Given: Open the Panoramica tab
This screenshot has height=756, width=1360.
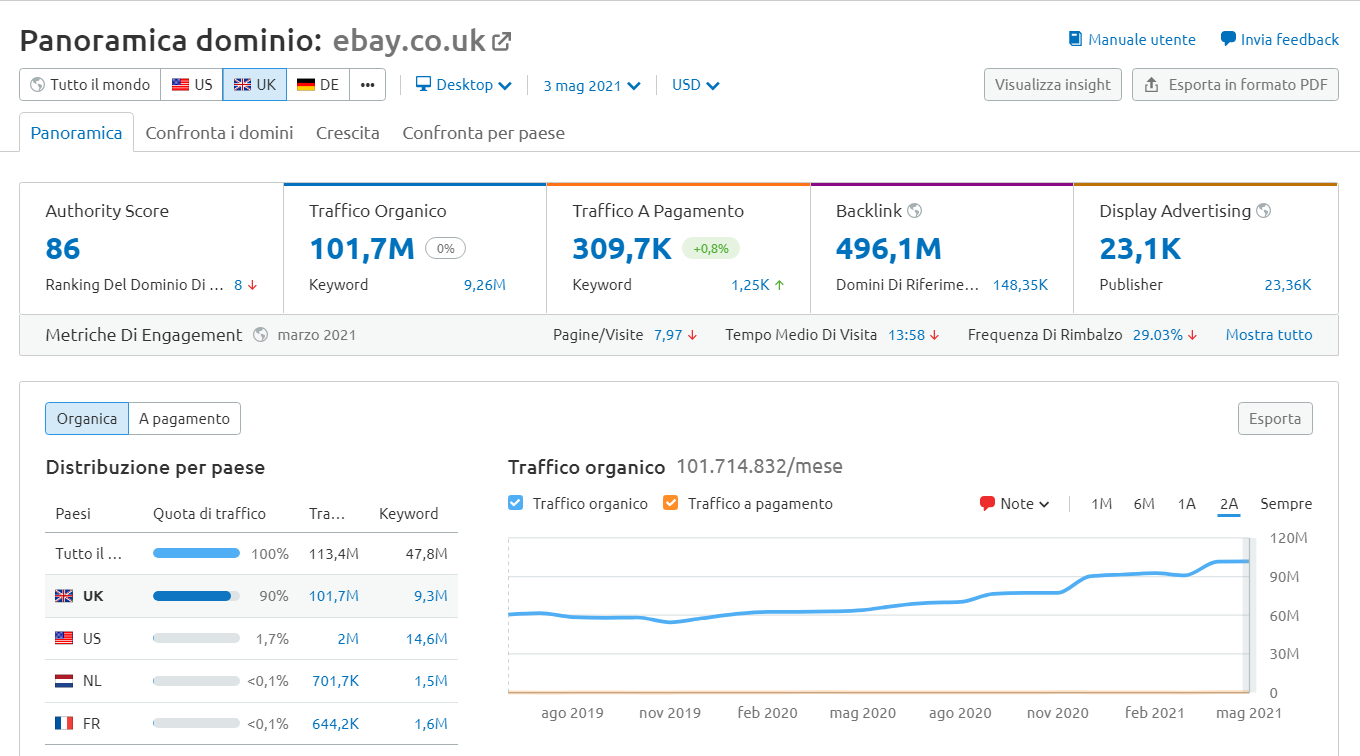Looking at the screenshot, I should (76, 132).
